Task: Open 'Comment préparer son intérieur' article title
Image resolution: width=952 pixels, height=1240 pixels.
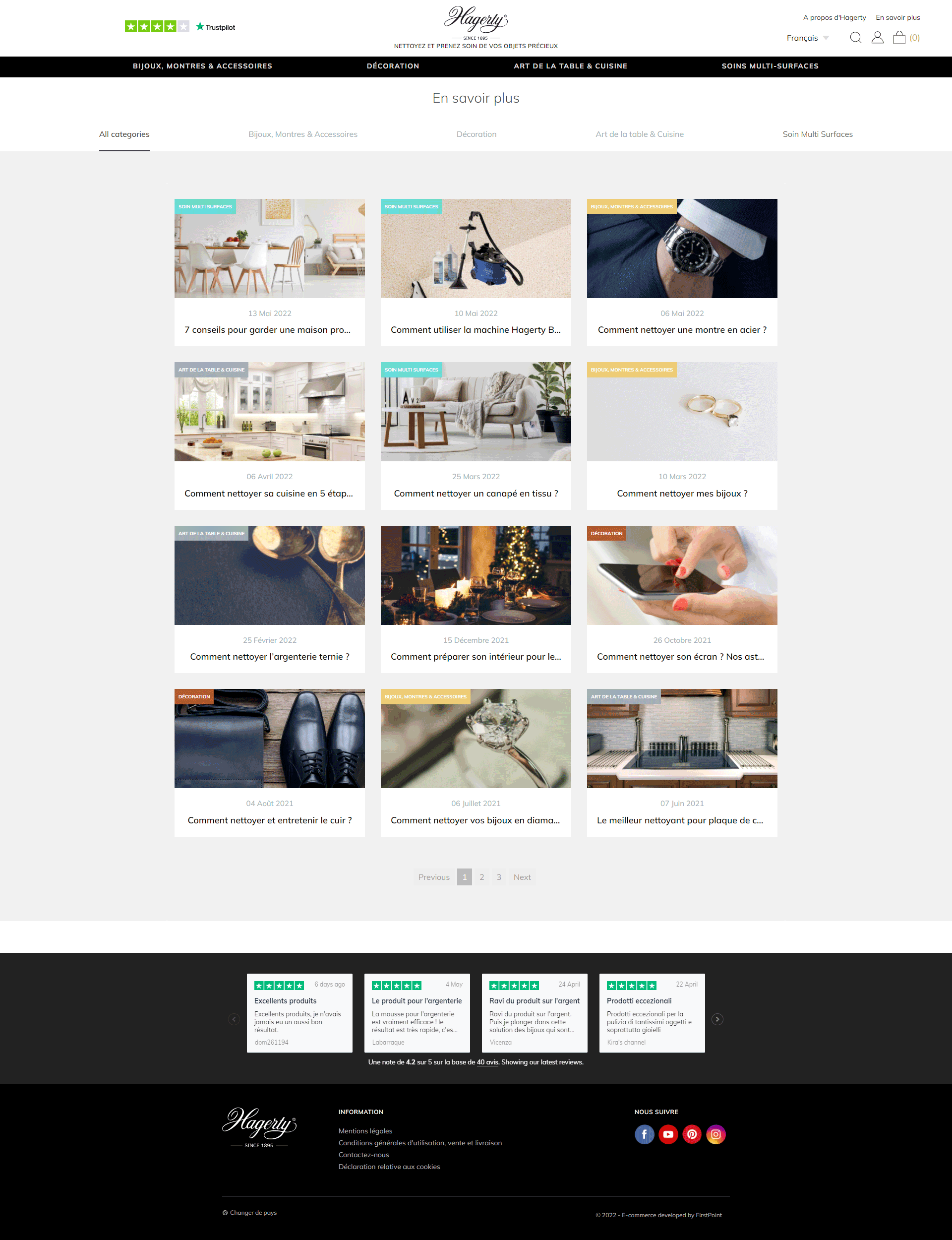Action: pyautogui.click(x=476, y=657)
